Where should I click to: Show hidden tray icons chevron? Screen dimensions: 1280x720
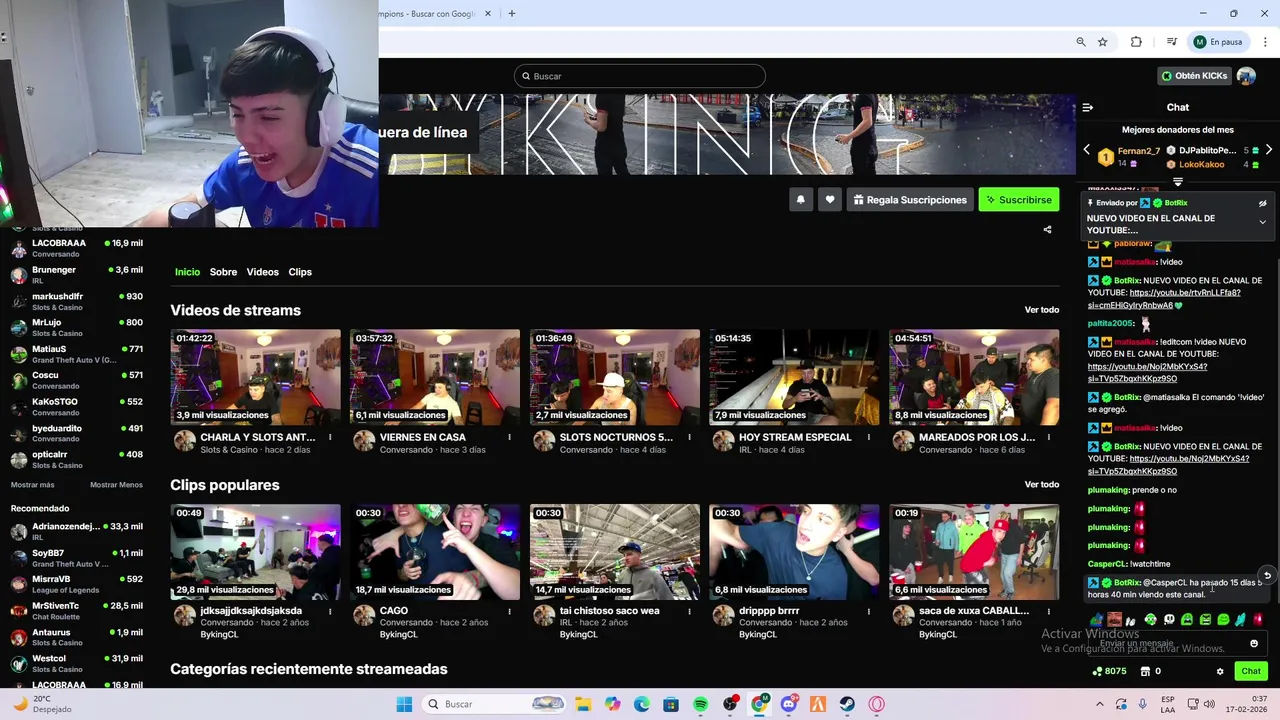click(1100, 704)
